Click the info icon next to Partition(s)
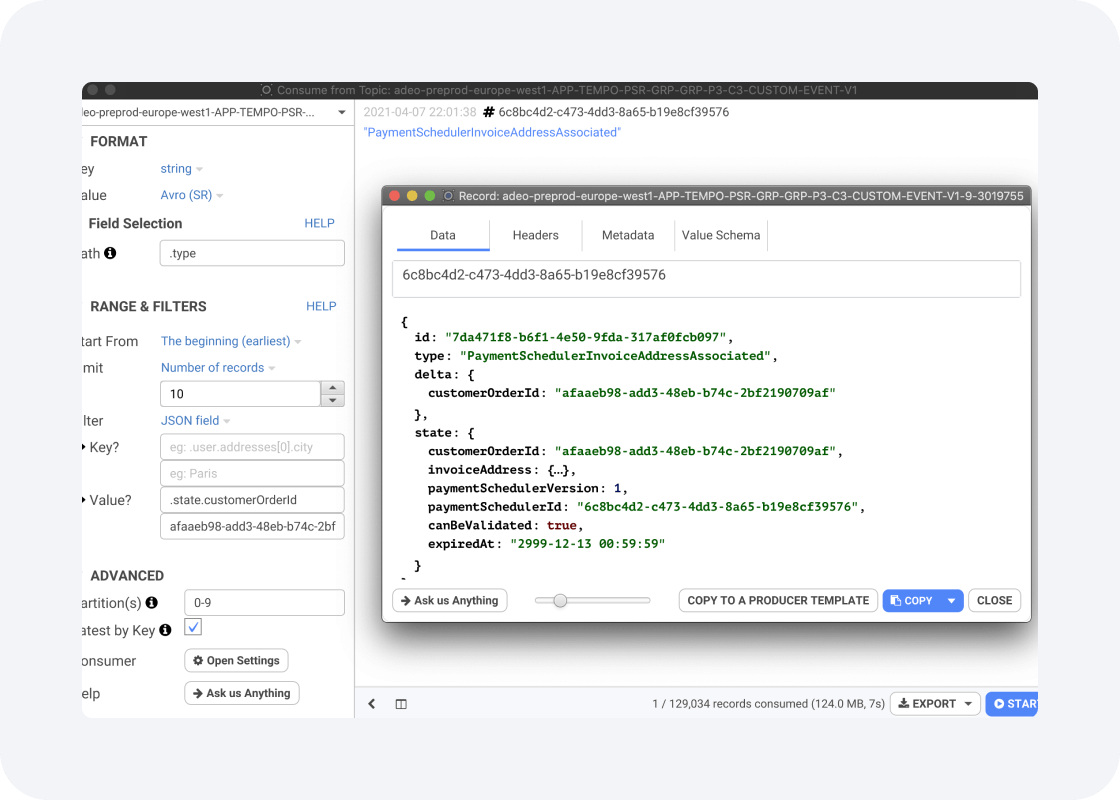Screen dimensions: 1120x800 click(152, 603)
